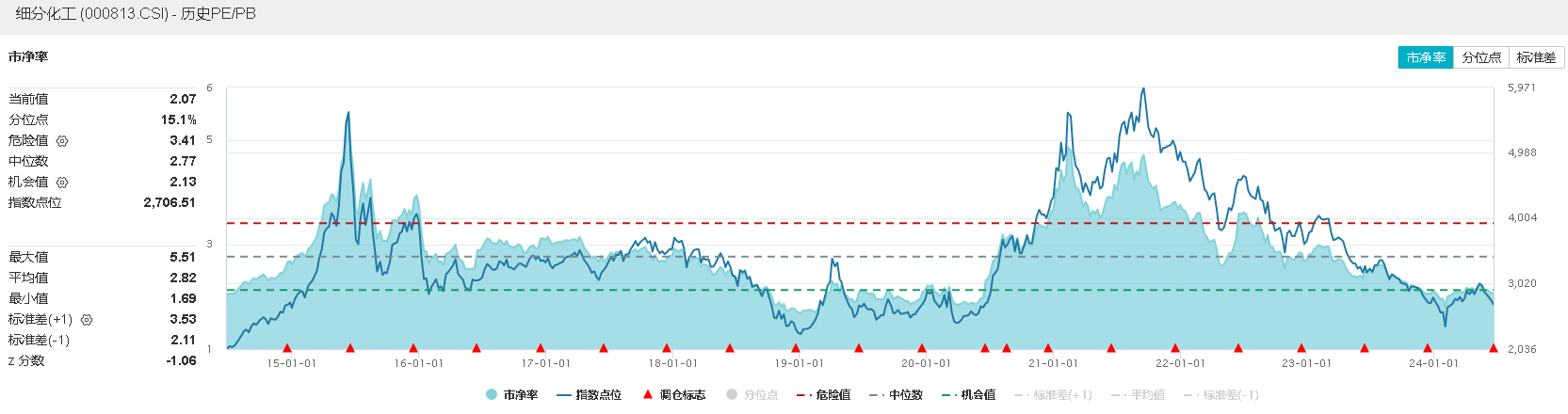Click the last red rebalance triangle marker
The width and height of the screenshot is (1568, 414).
[1494, 348]
